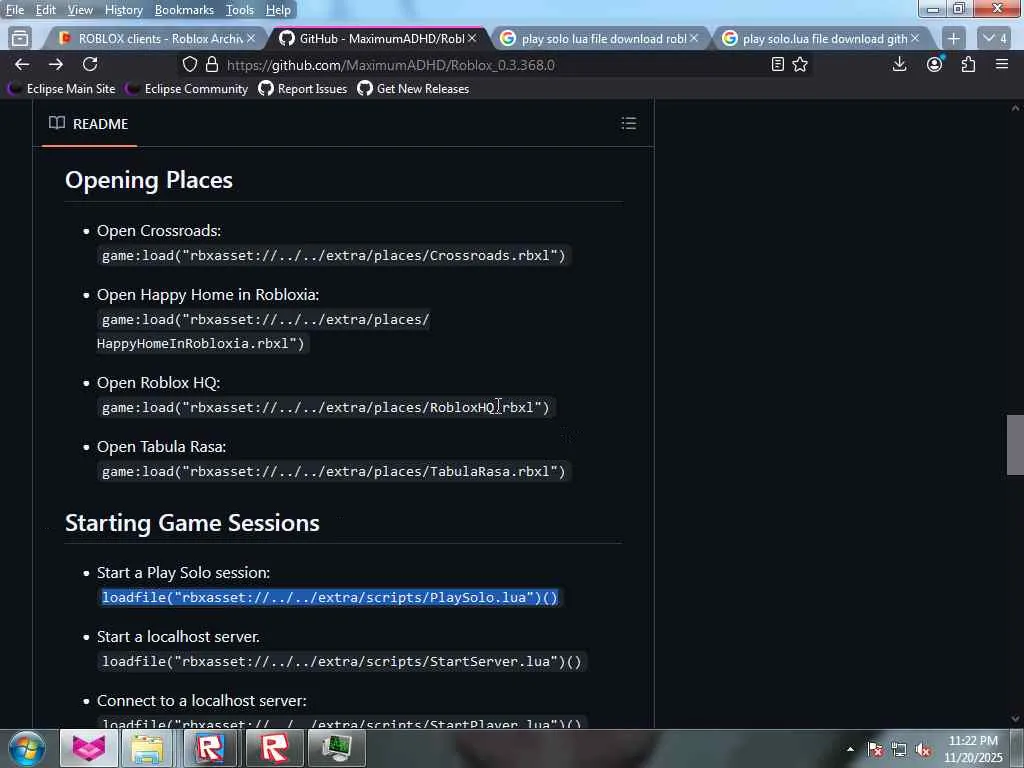Open the Firefox account icon
Viewport: 1024px width, 768px height.
coord(935,64)
